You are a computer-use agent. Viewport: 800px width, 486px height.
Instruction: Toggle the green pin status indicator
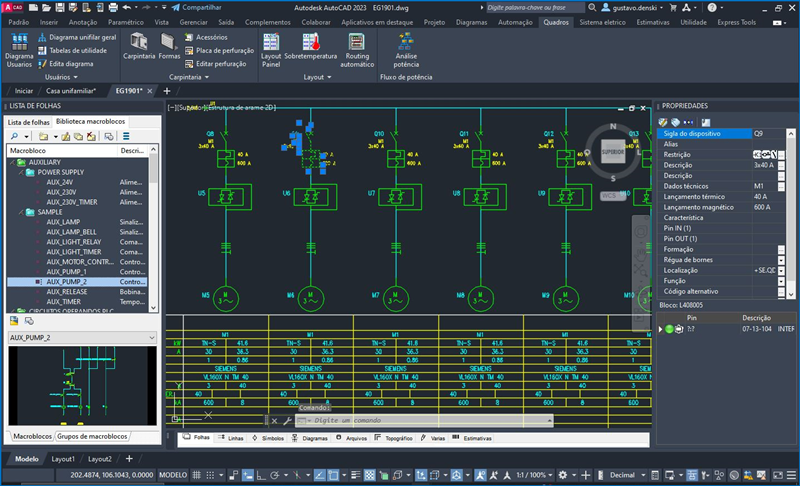pyautogui.click(x=668, y=328)
